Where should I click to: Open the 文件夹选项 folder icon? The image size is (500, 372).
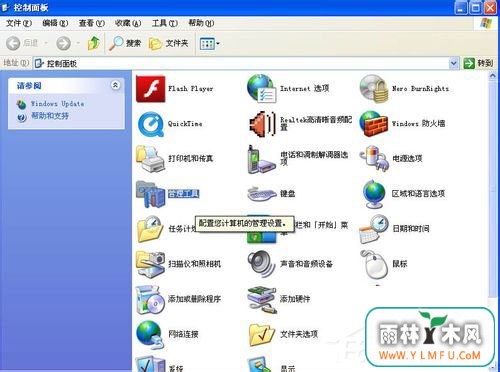tap(262, 334)
